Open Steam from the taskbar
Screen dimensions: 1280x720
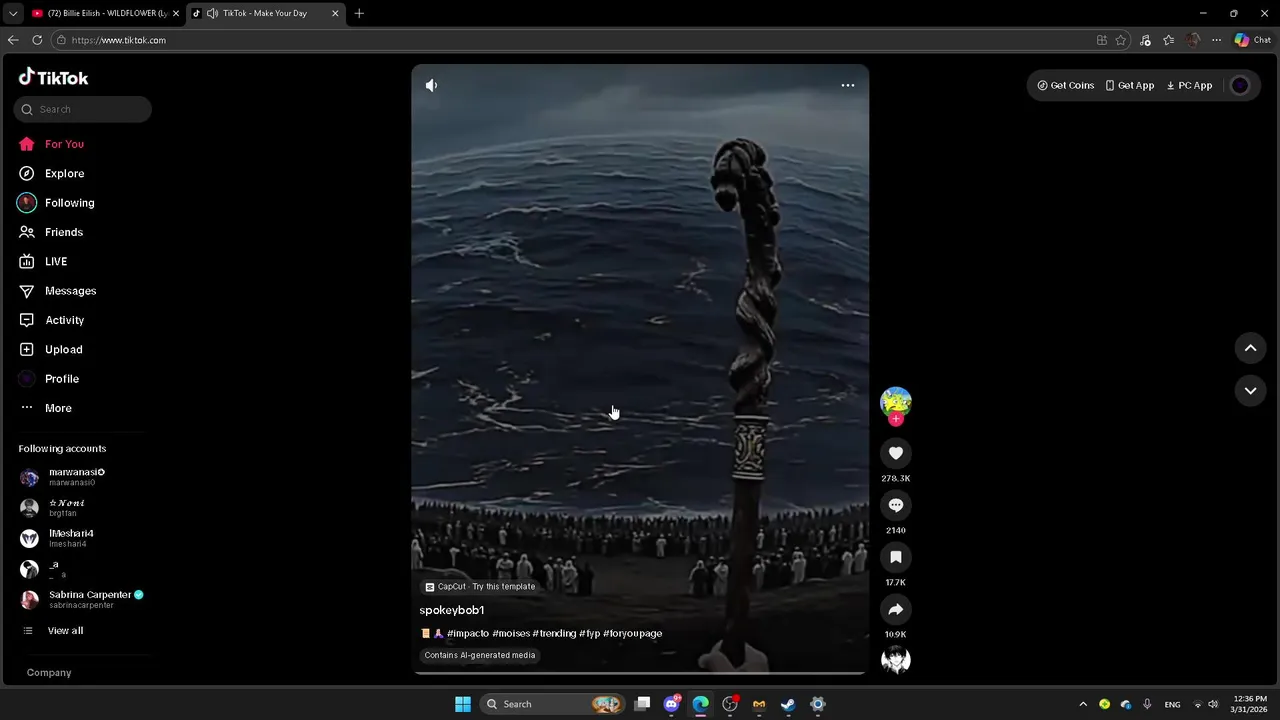tap(788, 704)
